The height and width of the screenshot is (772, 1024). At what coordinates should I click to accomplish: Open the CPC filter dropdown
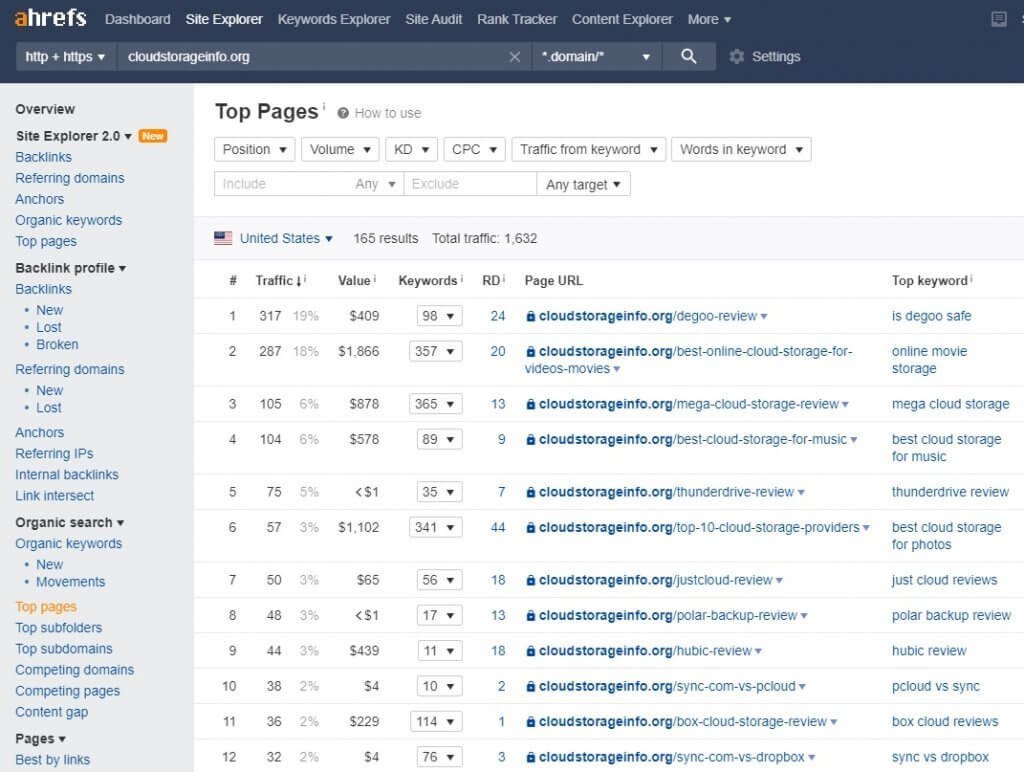click(474, 150)
